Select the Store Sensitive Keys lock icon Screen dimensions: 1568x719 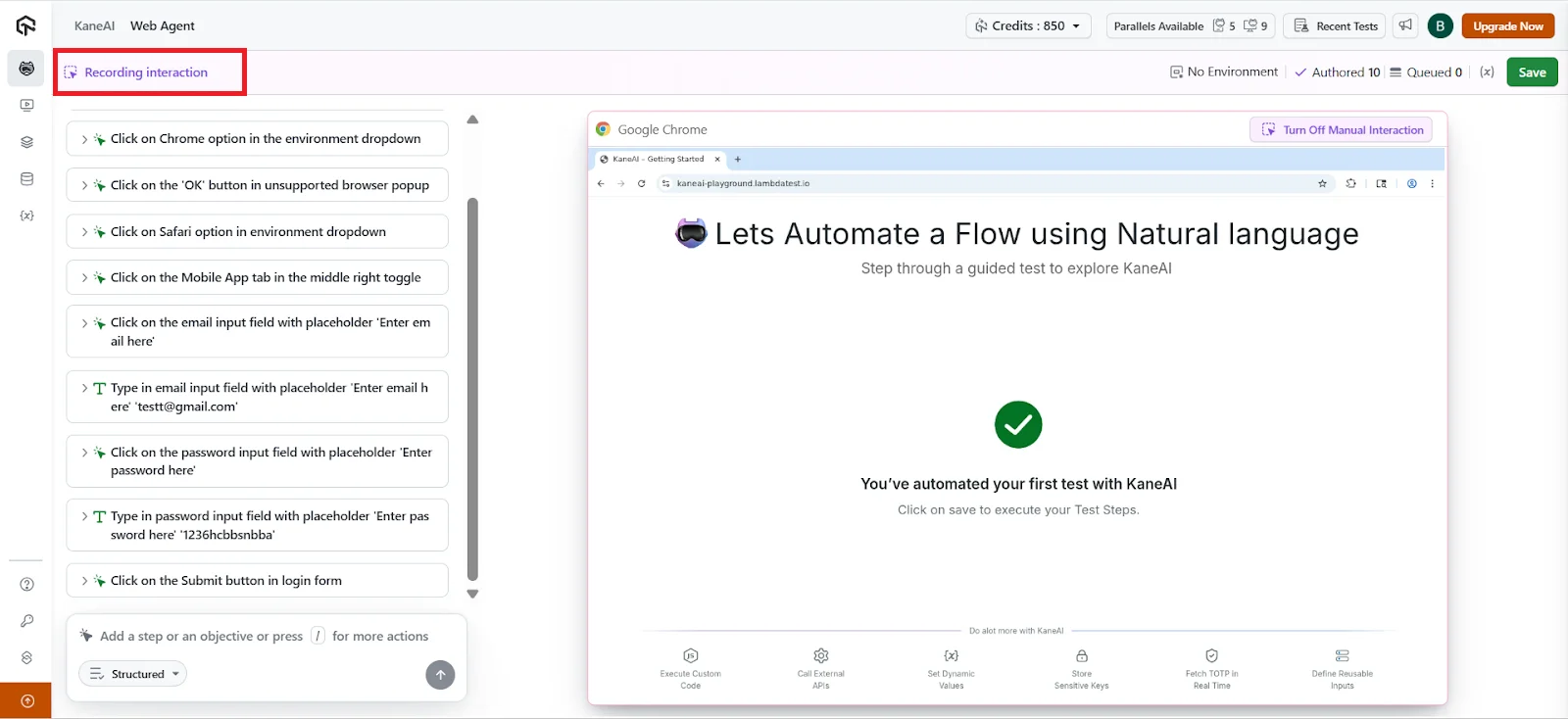[x=1081, y=655]
